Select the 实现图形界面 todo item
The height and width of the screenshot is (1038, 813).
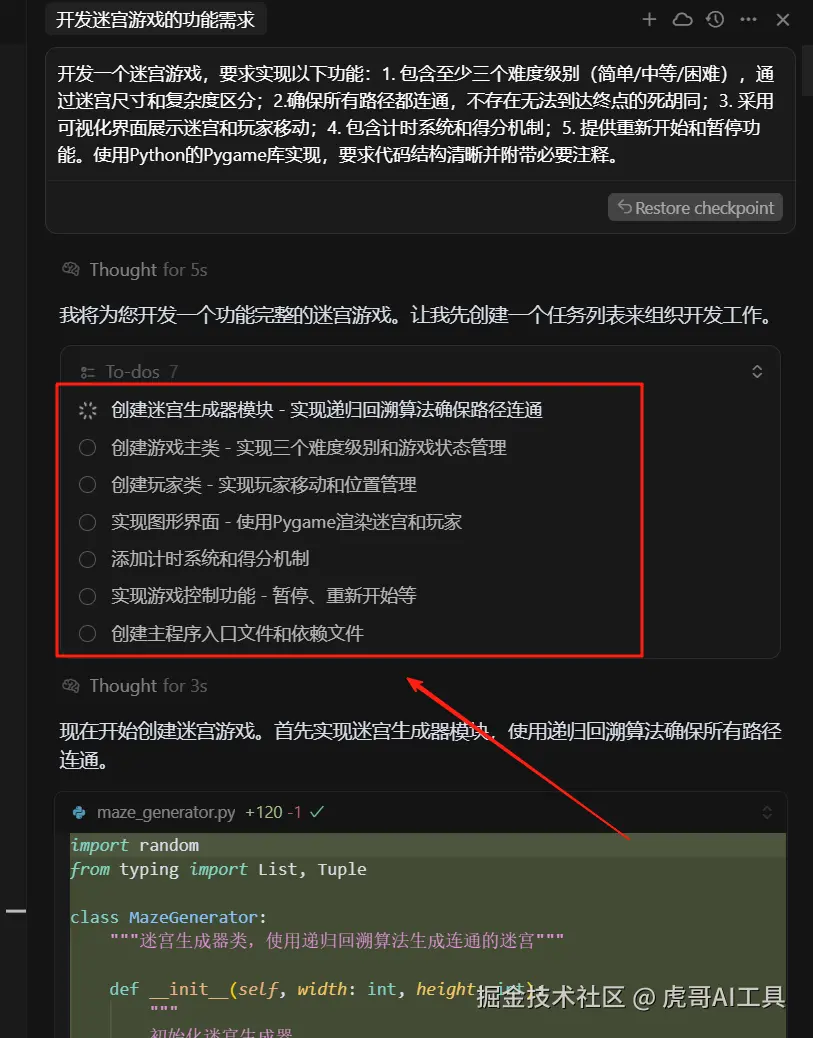point(286,522)
